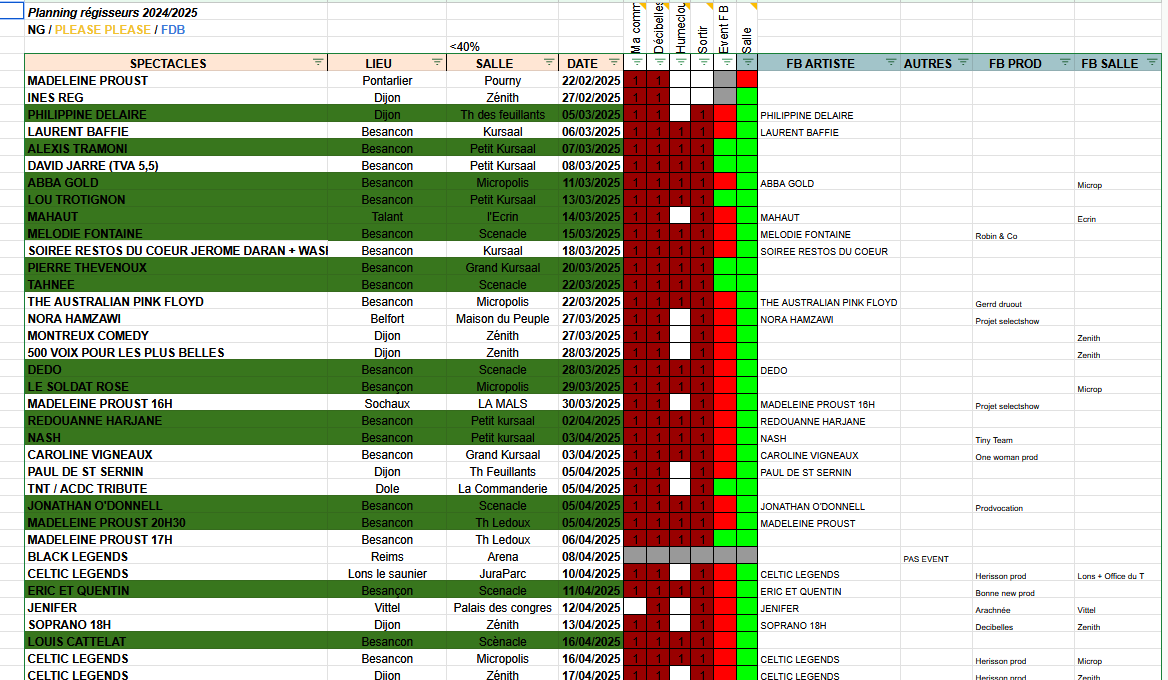Select the date cell '02/04/2025'

[x=591, y=421]
